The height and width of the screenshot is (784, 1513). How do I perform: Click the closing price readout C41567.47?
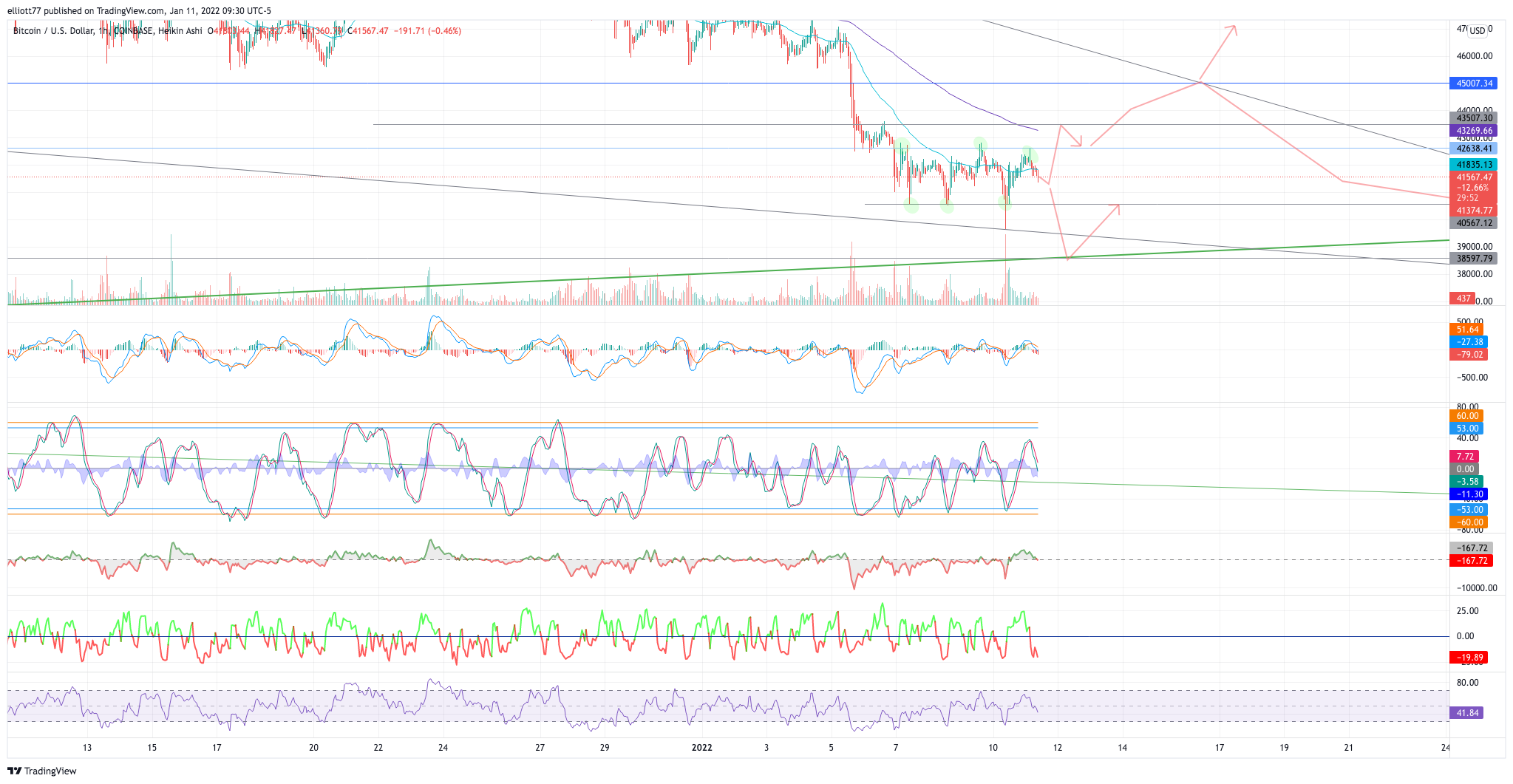pyautogui.click(x=368, y=31)
